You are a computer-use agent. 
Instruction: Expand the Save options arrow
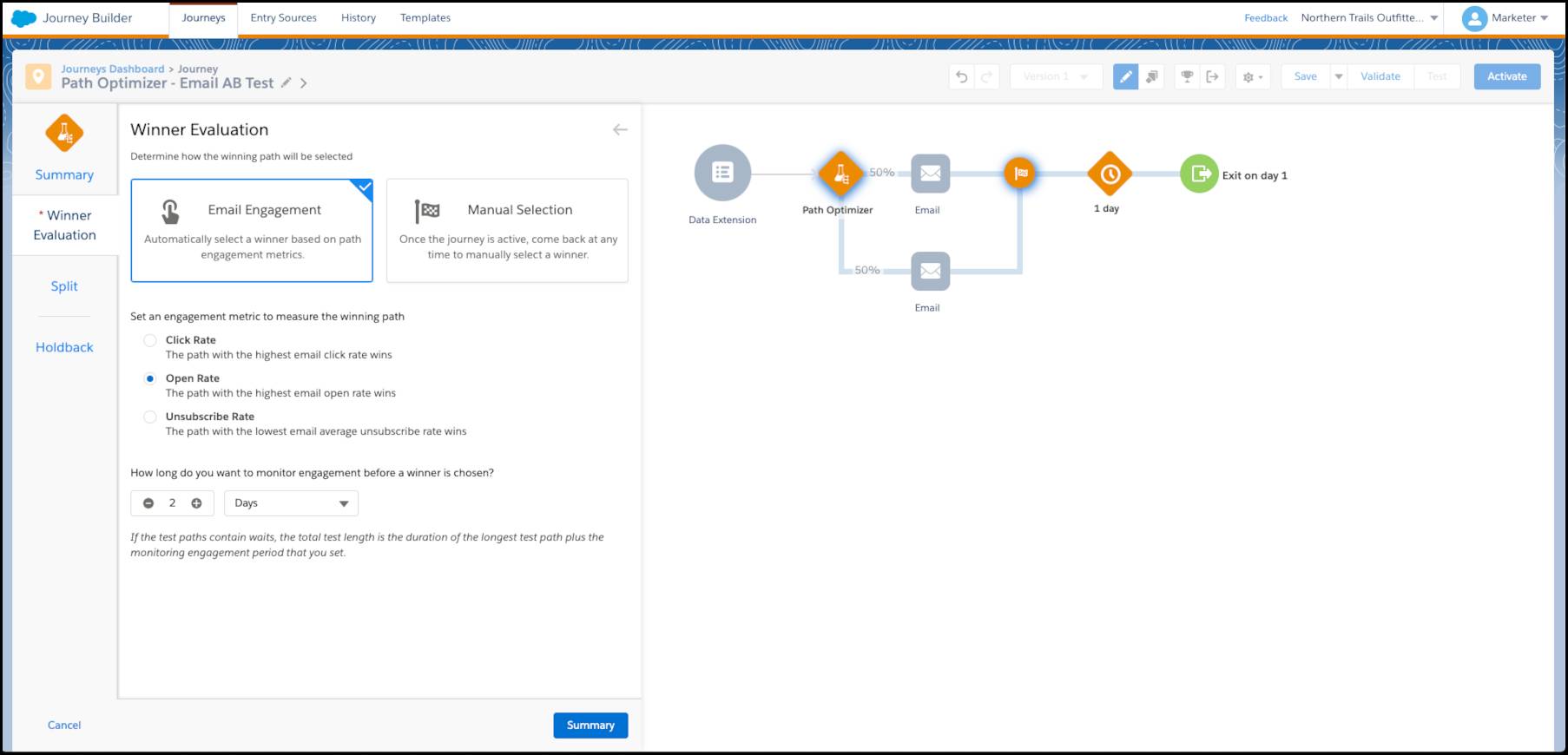point(1339,76)
